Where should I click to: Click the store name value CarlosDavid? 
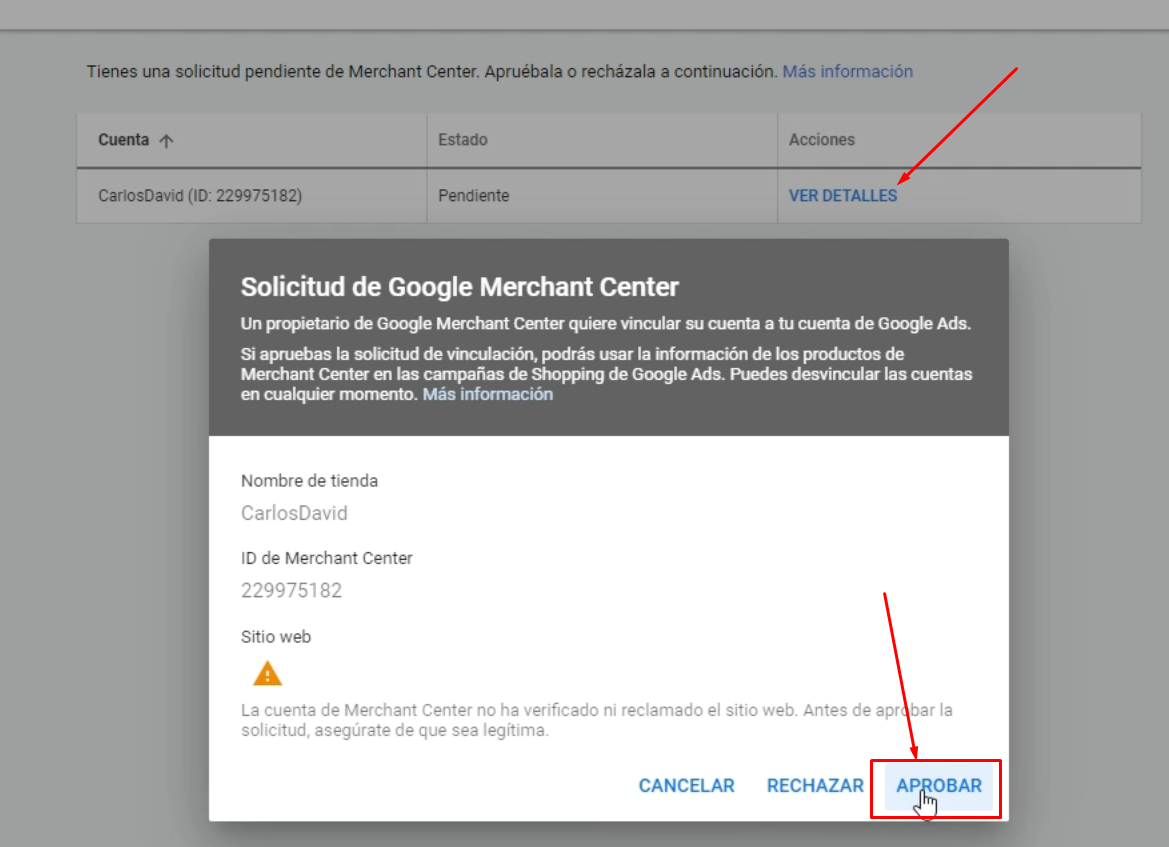[x=294, y=514]
